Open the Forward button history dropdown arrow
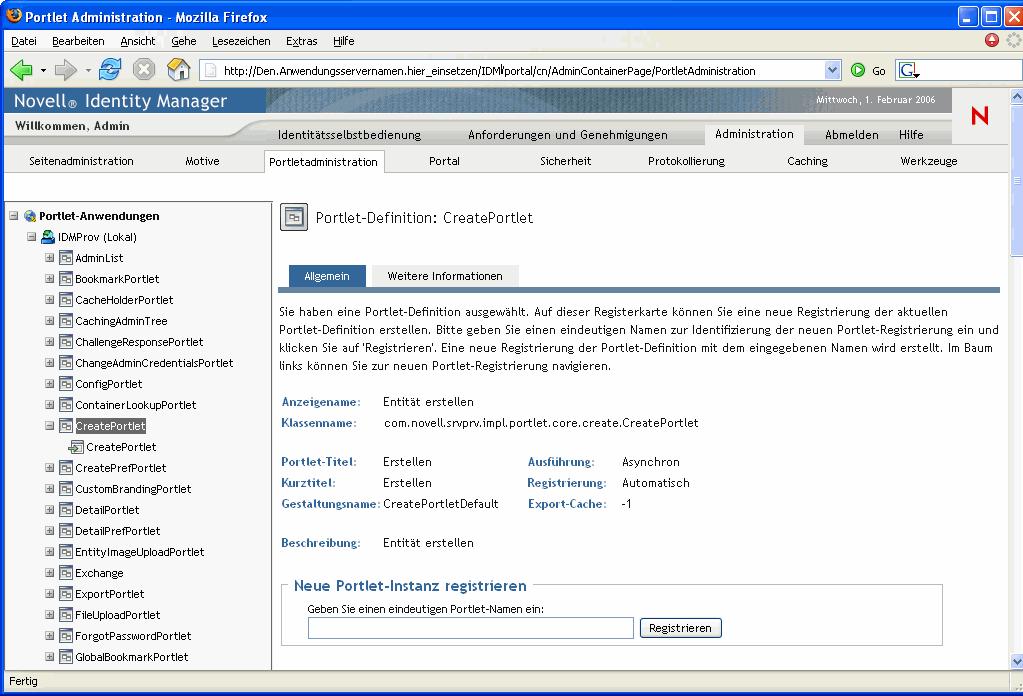This screenshot has height=696, width=1023. tap(87, 70)
